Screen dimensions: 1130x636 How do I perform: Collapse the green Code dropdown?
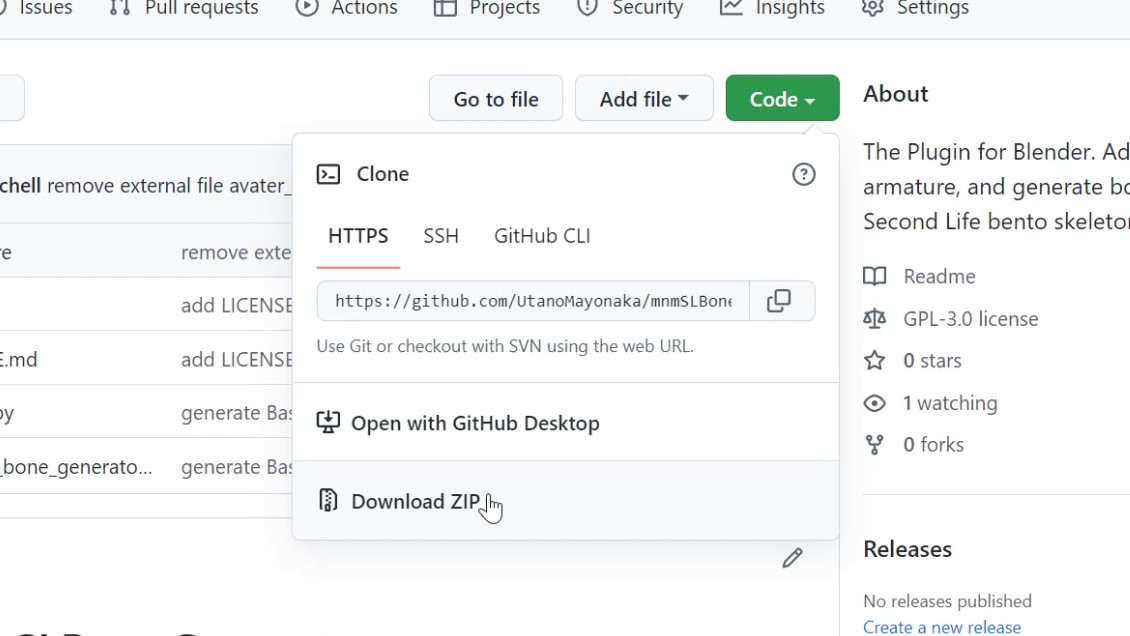click(783, 99)
